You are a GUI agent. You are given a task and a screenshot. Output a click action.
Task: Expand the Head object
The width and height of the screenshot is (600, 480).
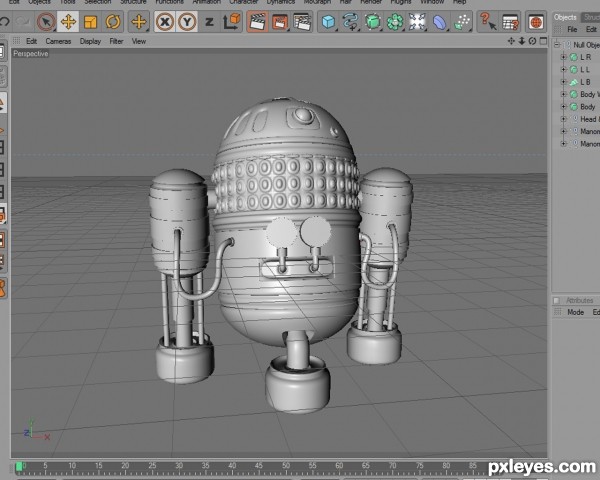point(563,119)
